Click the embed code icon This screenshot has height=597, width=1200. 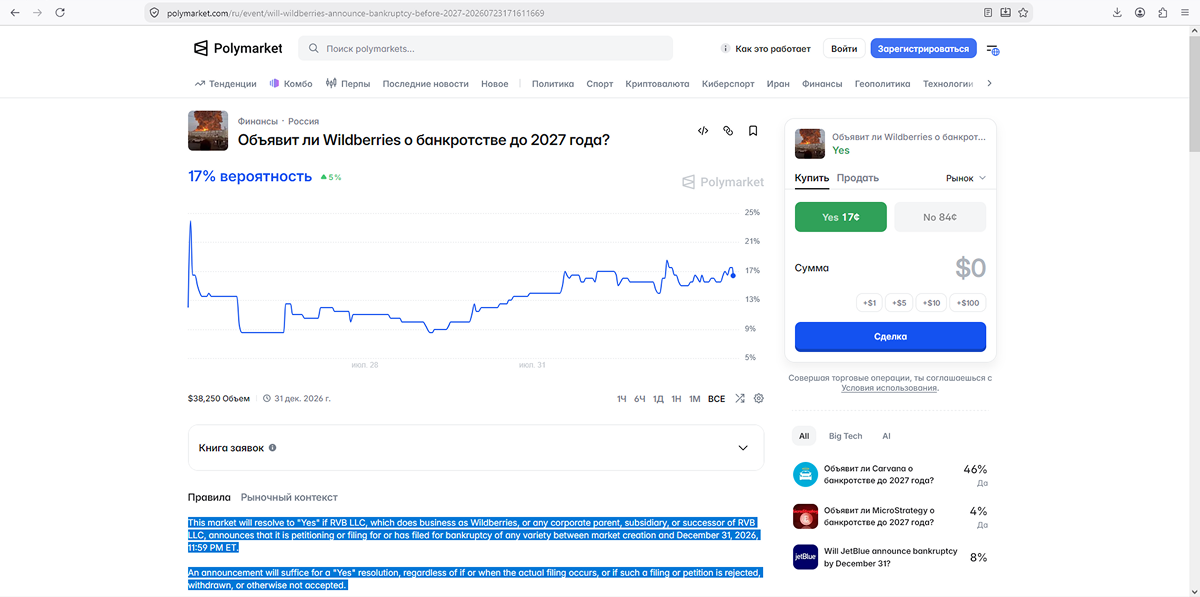click(x=703, y=131)
